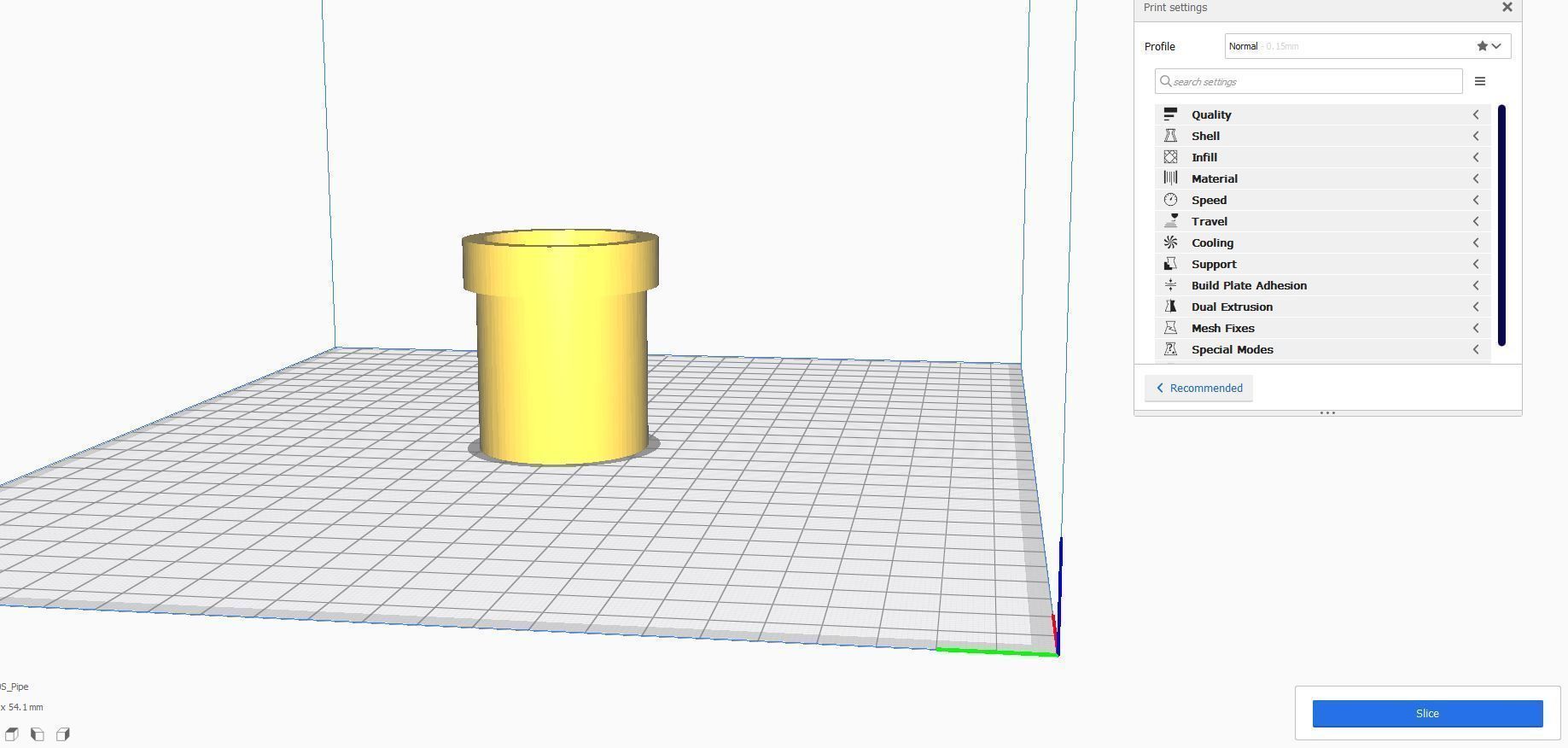Click the settings list scrollbar

pos(1501,225)
